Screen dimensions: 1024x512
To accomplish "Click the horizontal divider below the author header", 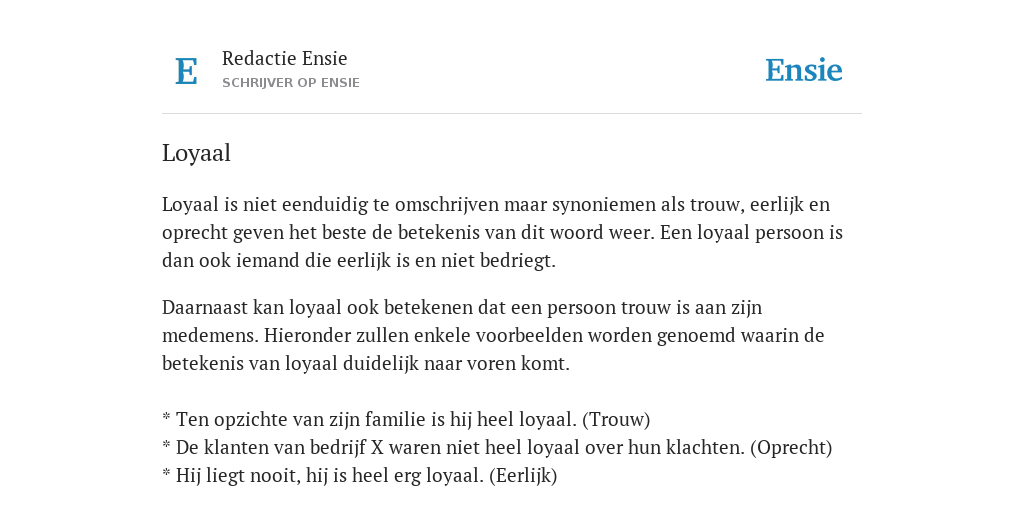I will pos(512,114).
